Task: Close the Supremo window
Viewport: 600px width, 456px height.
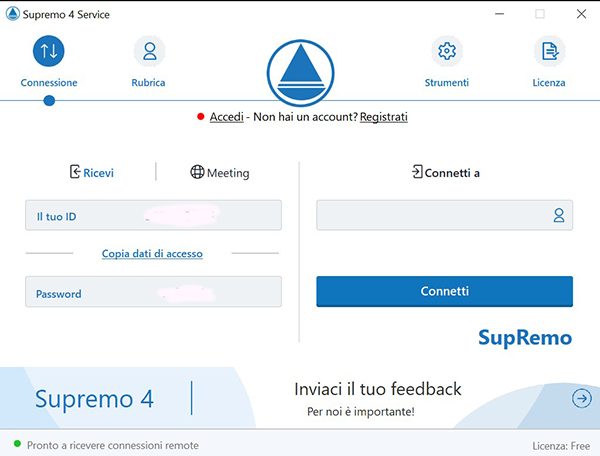Action: coord(581,14)
